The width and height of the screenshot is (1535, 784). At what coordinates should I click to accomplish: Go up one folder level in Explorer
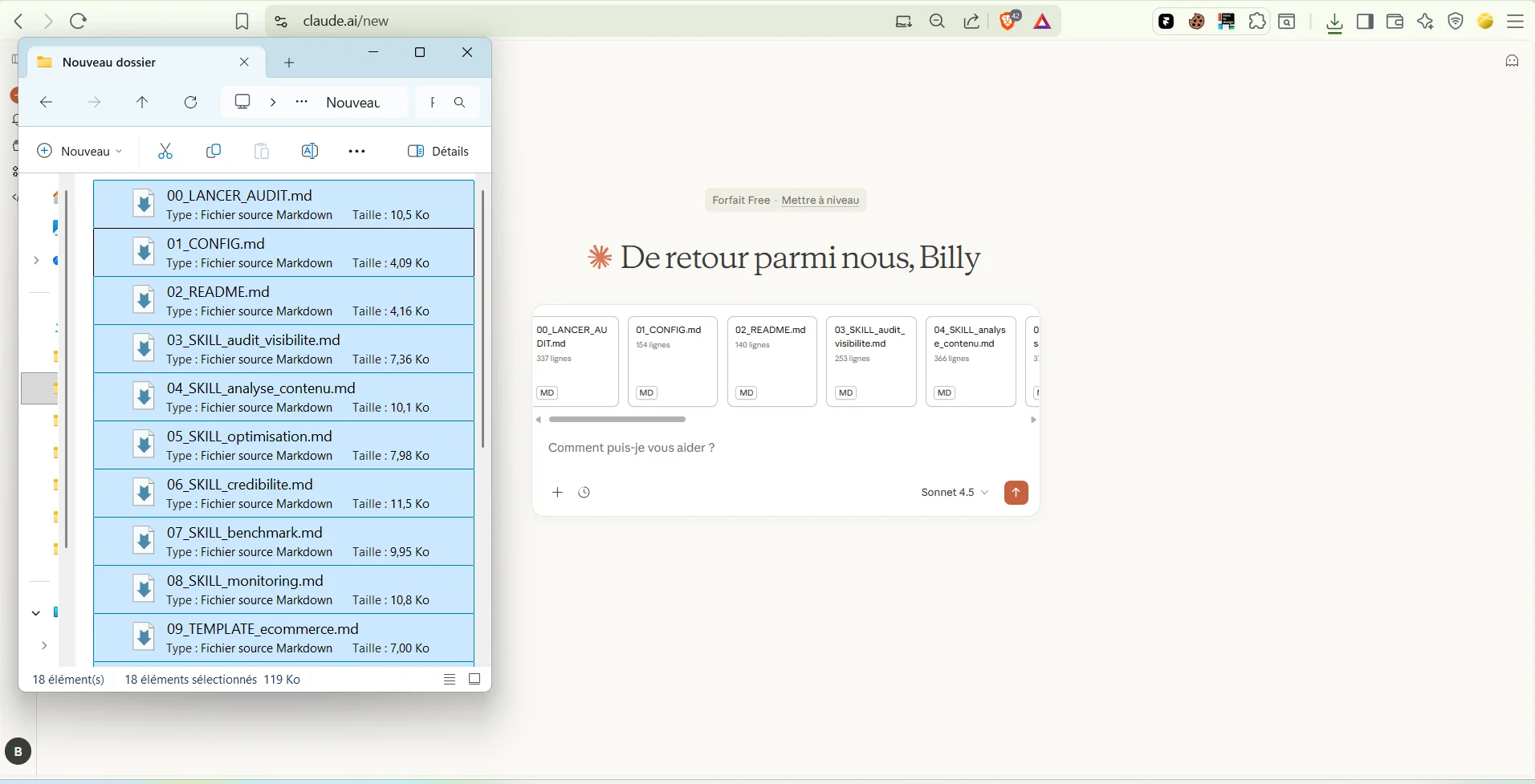point(142,103)
